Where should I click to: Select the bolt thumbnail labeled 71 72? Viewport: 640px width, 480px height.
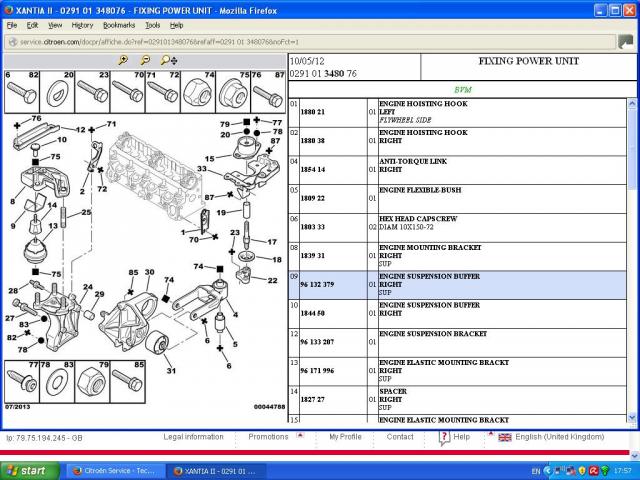click(x=162, y=92)
